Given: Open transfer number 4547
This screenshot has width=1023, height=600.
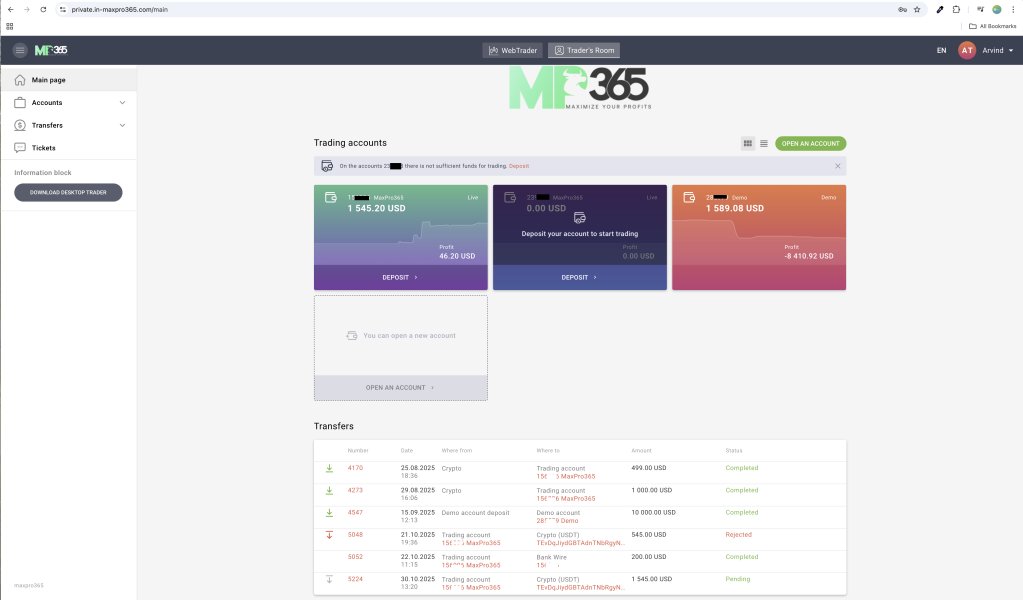Looking at the screenshot, I should (x=355, y=513).
